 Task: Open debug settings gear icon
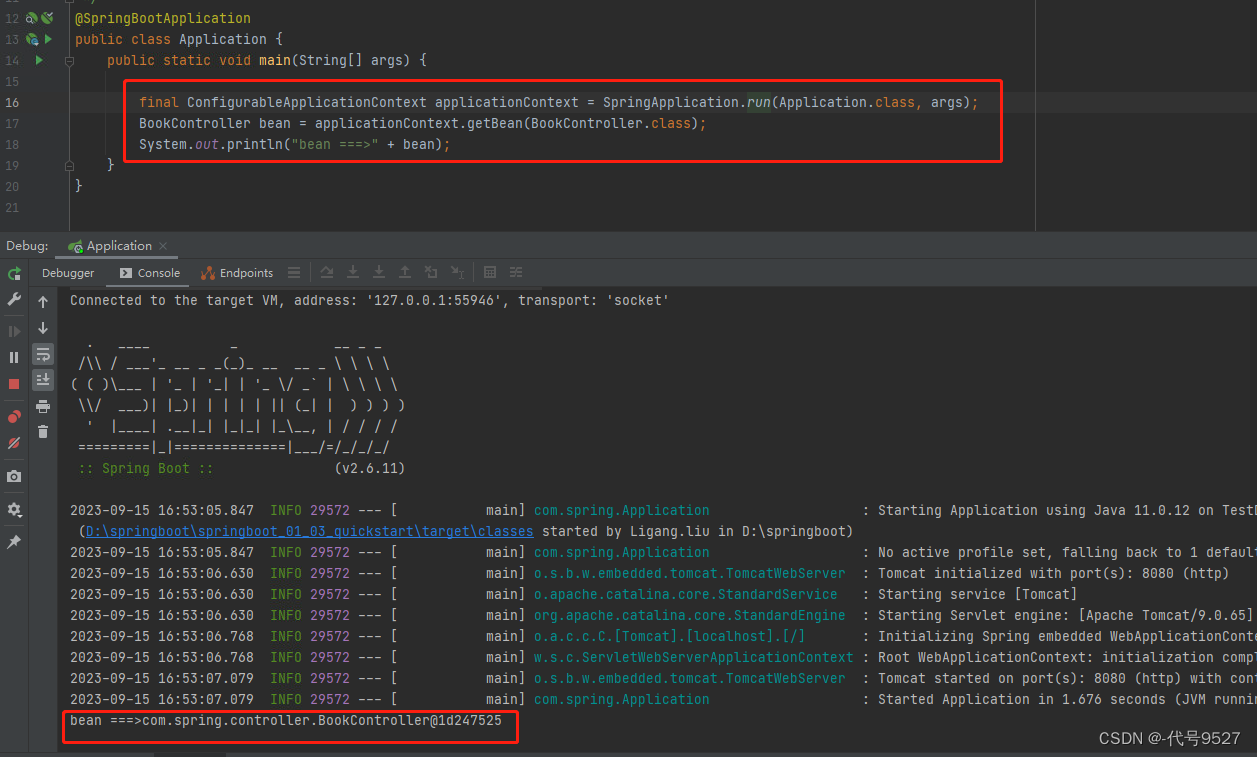tap(14, 509)
